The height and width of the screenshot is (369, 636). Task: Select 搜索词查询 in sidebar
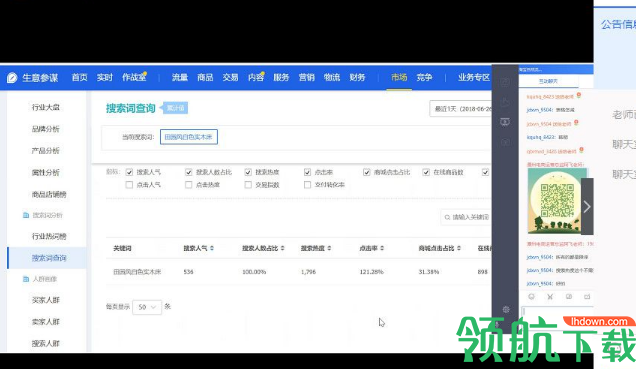[x=47, y=258]
